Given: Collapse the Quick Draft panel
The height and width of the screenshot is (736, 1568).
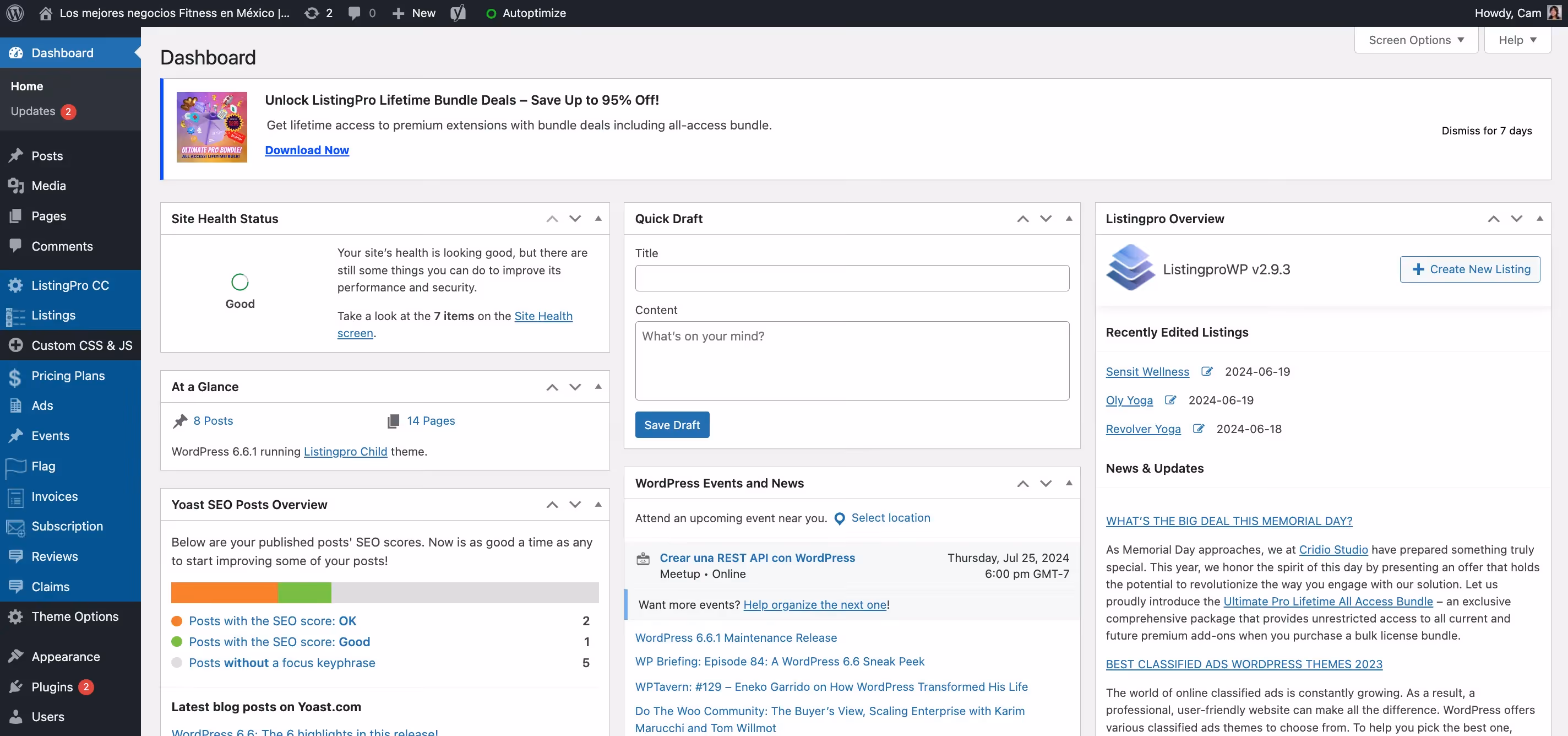Looking at the screenshot, I should (x=1068, y=219).
